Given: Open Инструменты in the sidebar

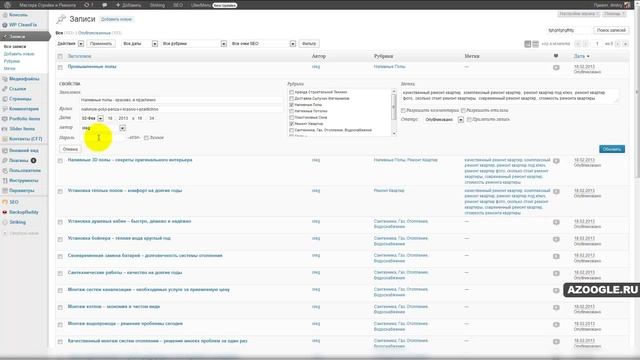Looking at the screenshot, I should tap(24, 180).
